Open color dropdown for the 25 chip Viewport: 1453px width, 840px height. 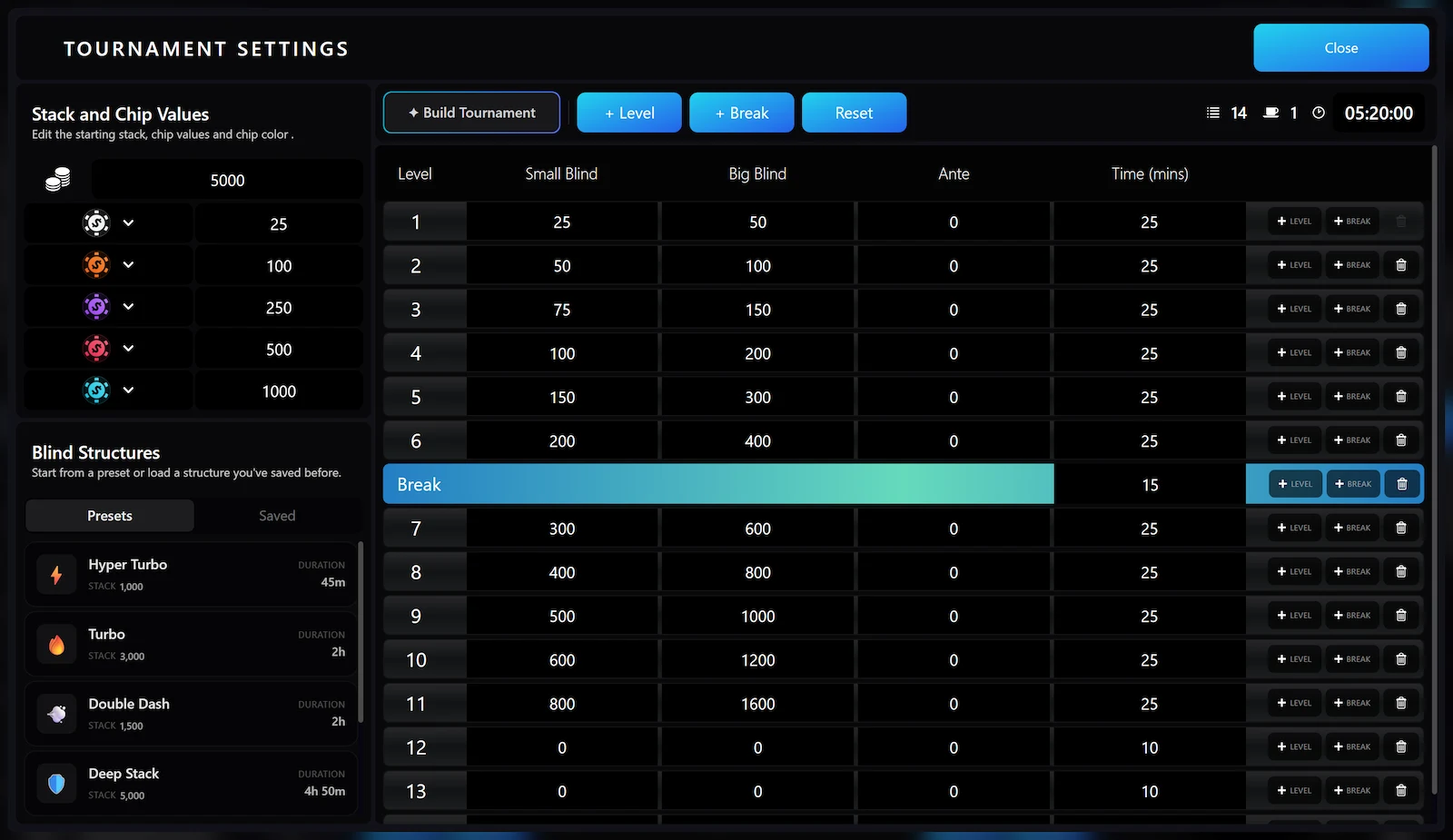(x=128, y=222)
